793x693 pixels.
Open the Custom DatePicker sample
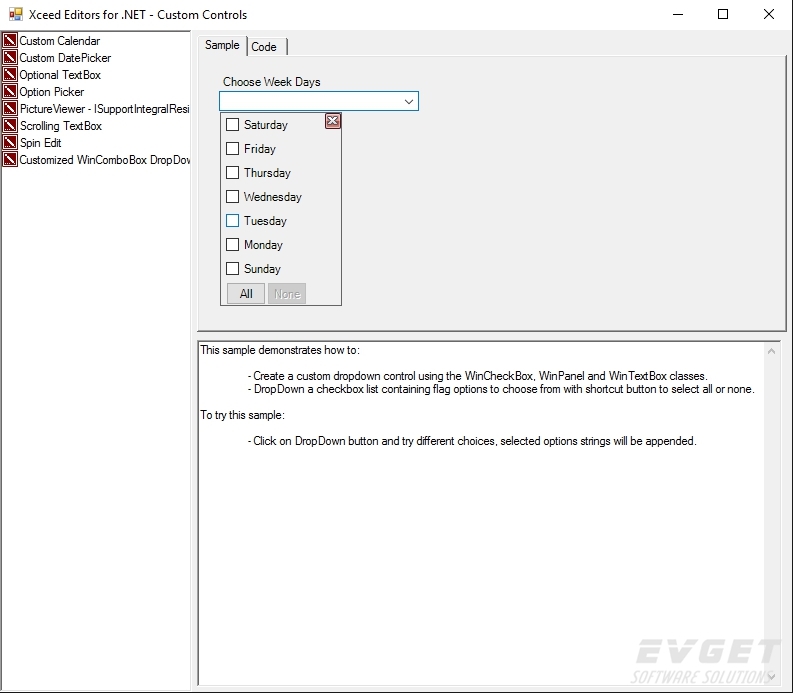tap(65, 58)
